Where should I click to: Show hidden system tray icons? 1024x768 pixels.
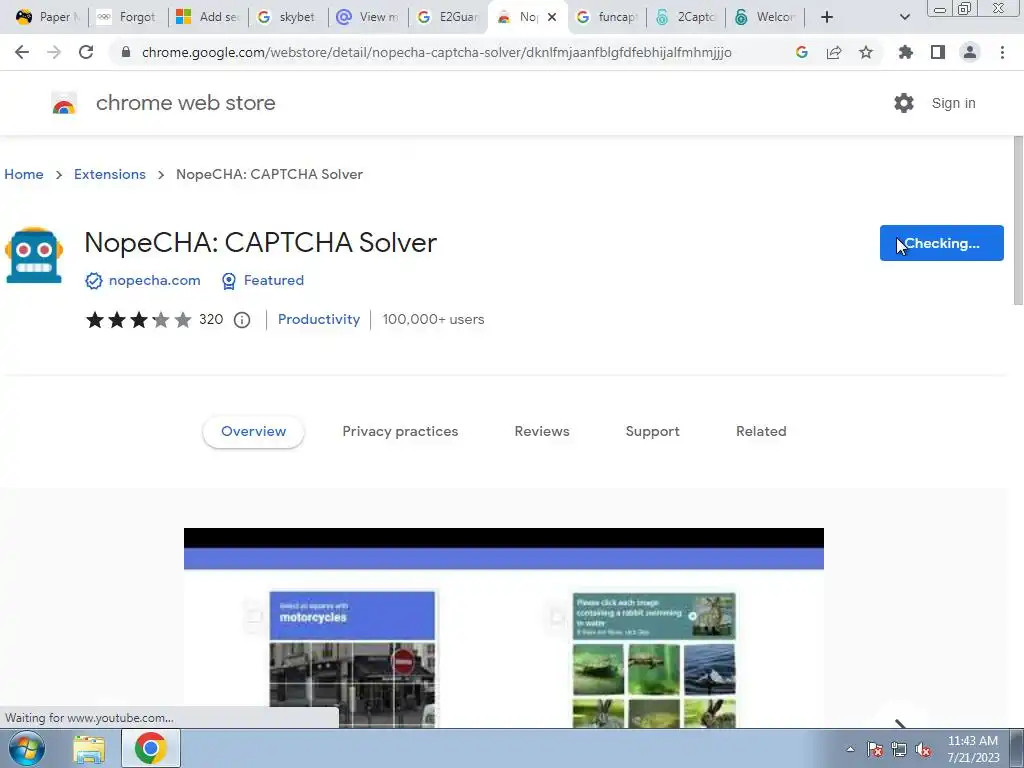tap(850, 749)
